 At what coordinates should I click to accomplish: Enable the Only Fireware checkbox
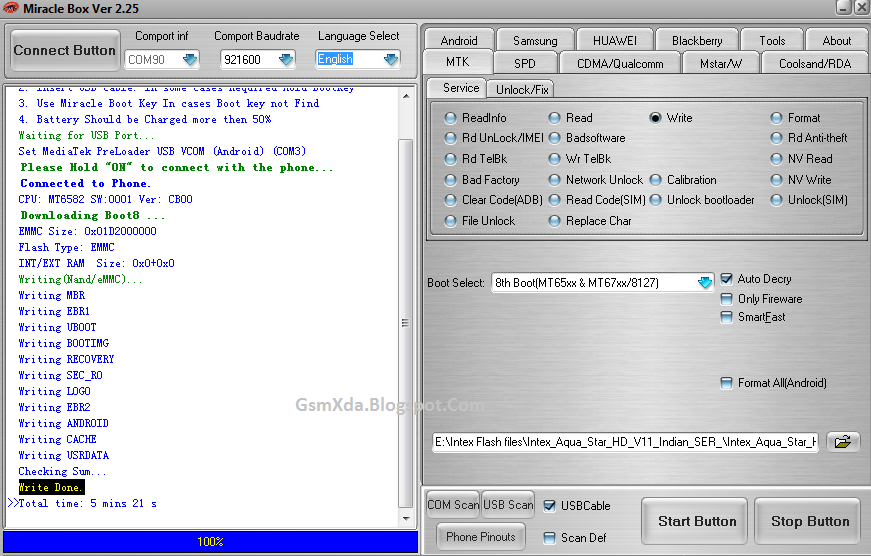(x=726, y=299)
